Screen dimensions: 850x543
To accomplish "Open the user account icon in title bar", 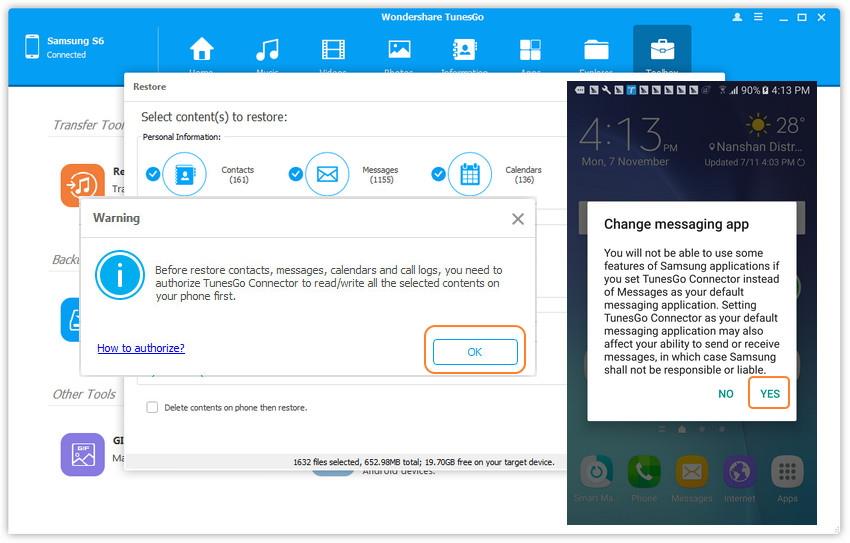I will 738,17.
